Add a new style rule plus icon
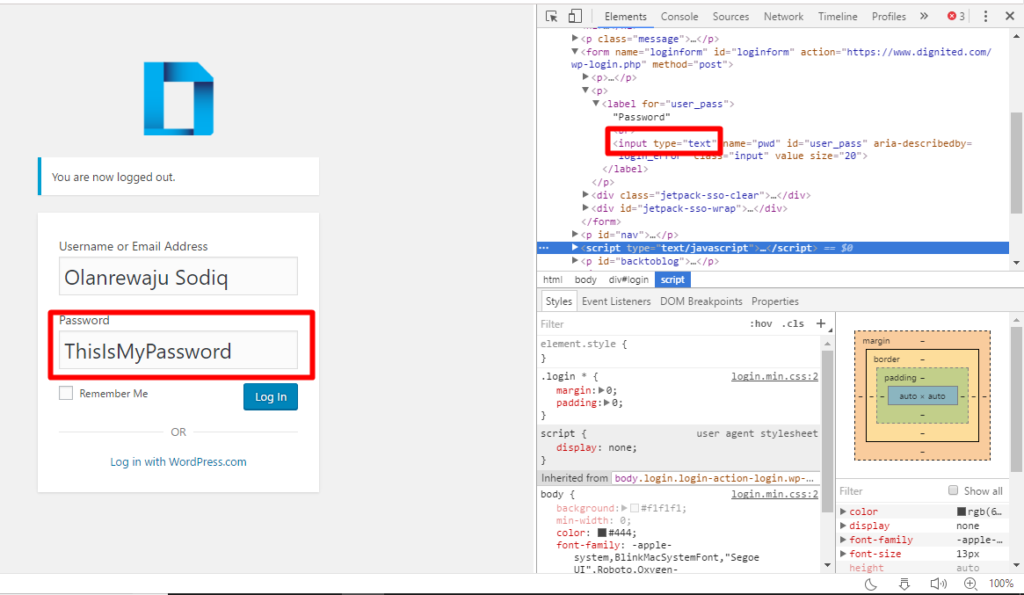1024x595 pixels. click(821, 323)
